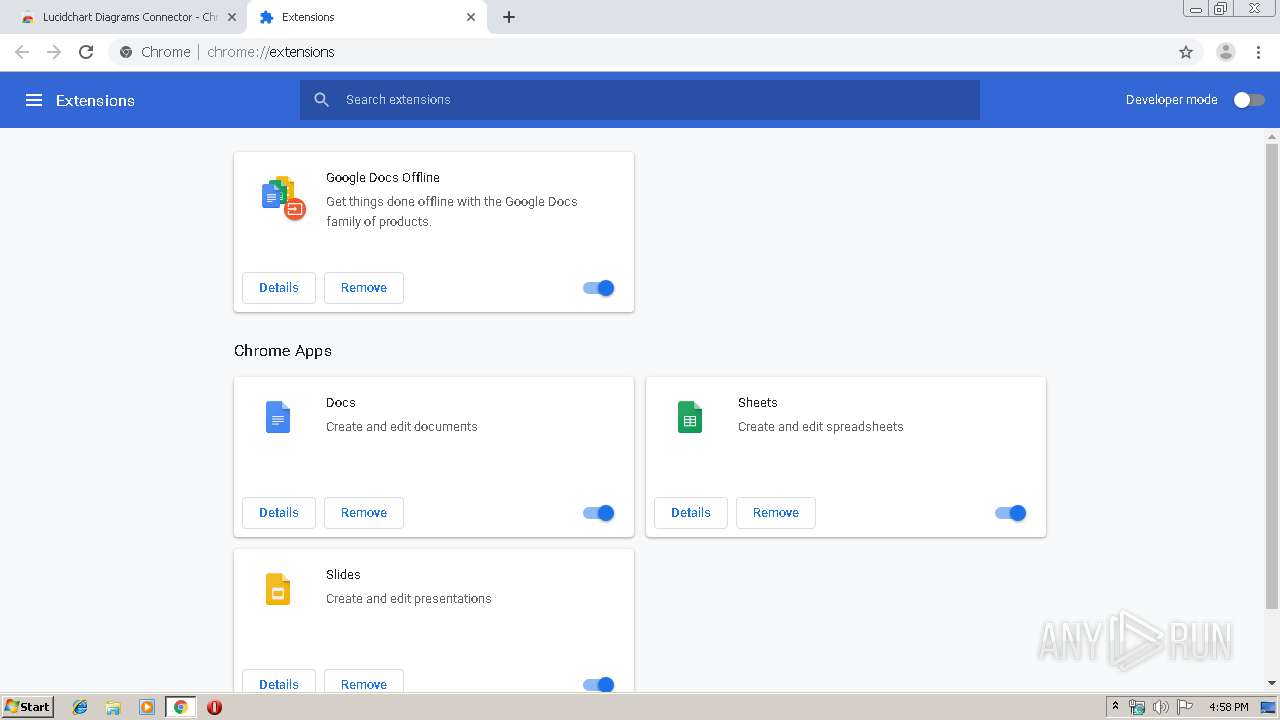Remove the Slides app
The height and width of the screenshot is (720, 1280).
(364, 683)
